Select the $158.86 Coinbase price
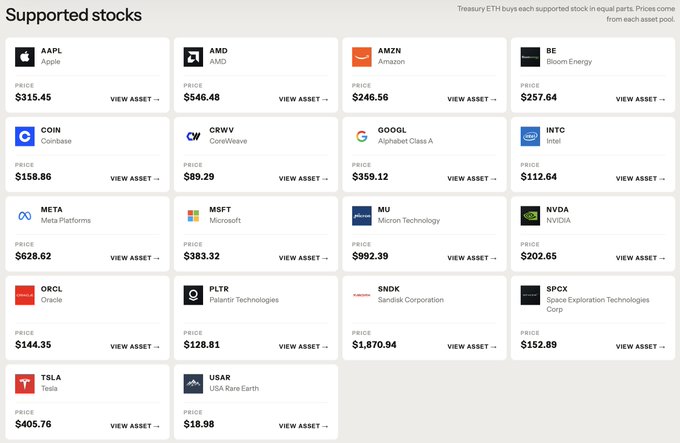This screenshot has height=443, width=680. coord(33,177)
